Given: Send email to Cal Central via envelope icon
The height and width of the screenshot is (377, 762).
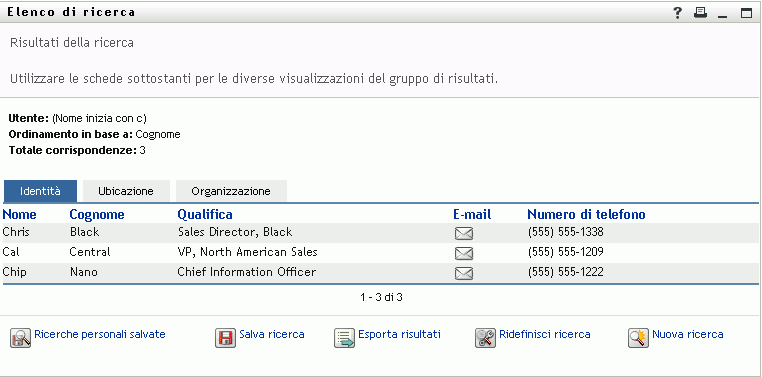Looking at the screenshot, I should click(x=464, y=254).
